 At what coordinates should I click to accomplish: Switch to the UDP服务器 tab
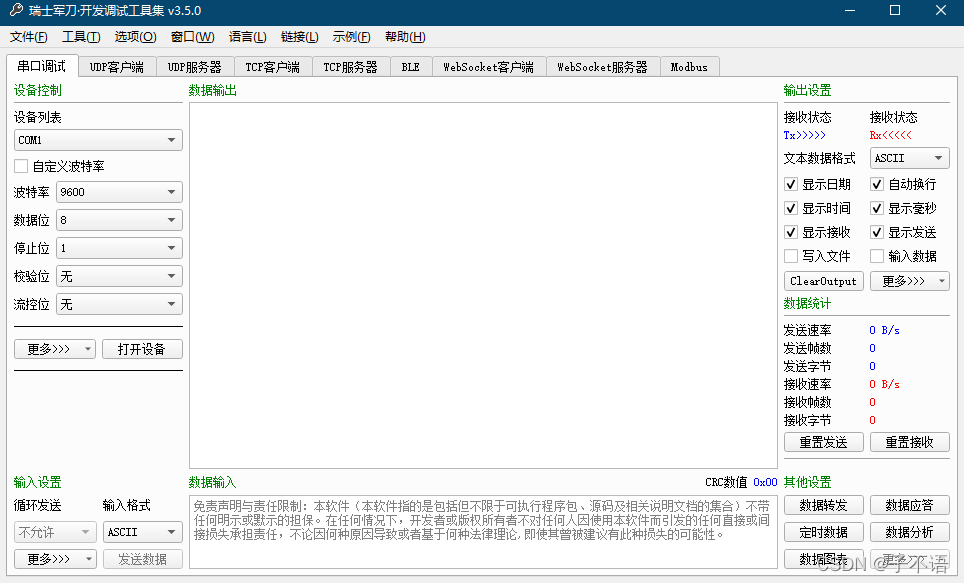pyautogui.click(x=195, y=67)
